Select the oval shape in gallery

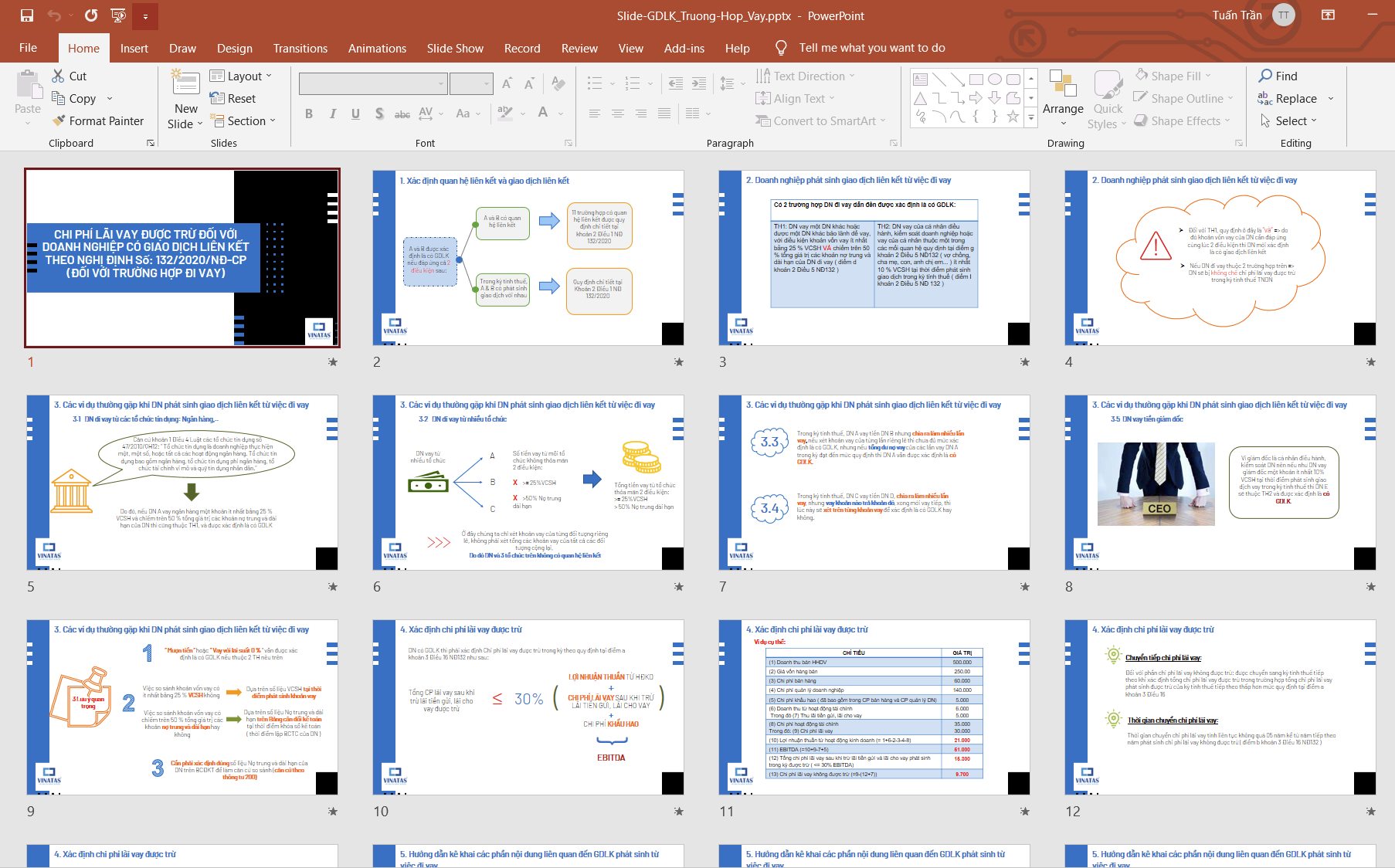click(995, 79)
